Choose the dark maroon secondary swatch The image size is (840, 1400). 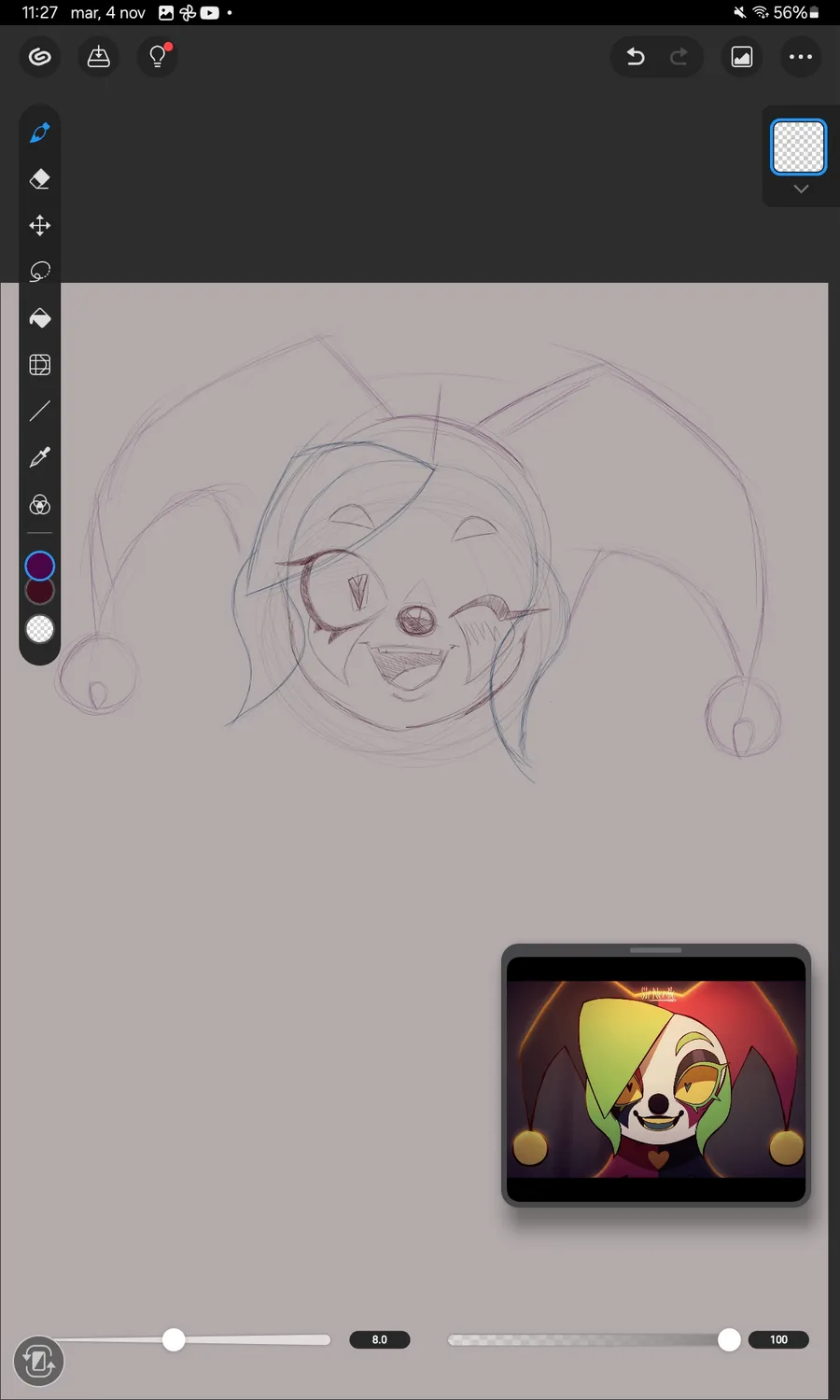coord(39,592)
